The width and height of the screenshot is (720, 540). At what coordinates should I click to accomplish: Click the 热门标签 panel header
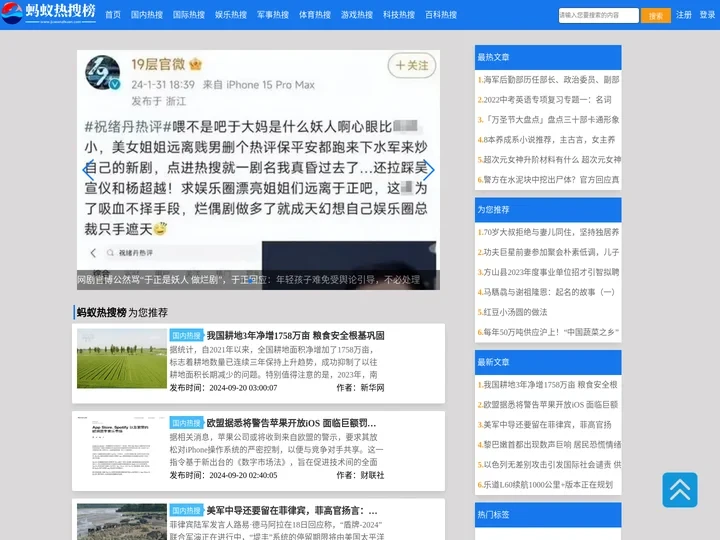tap(548, 515)
